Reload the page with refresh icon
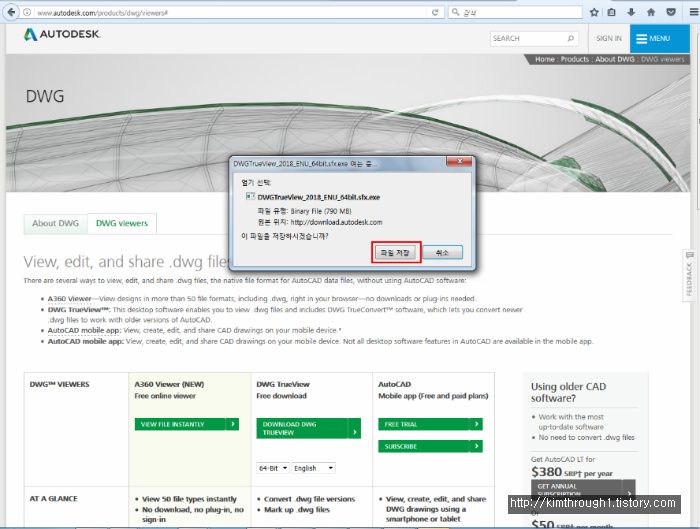The image size is (700, 529). tap(435, 12)
